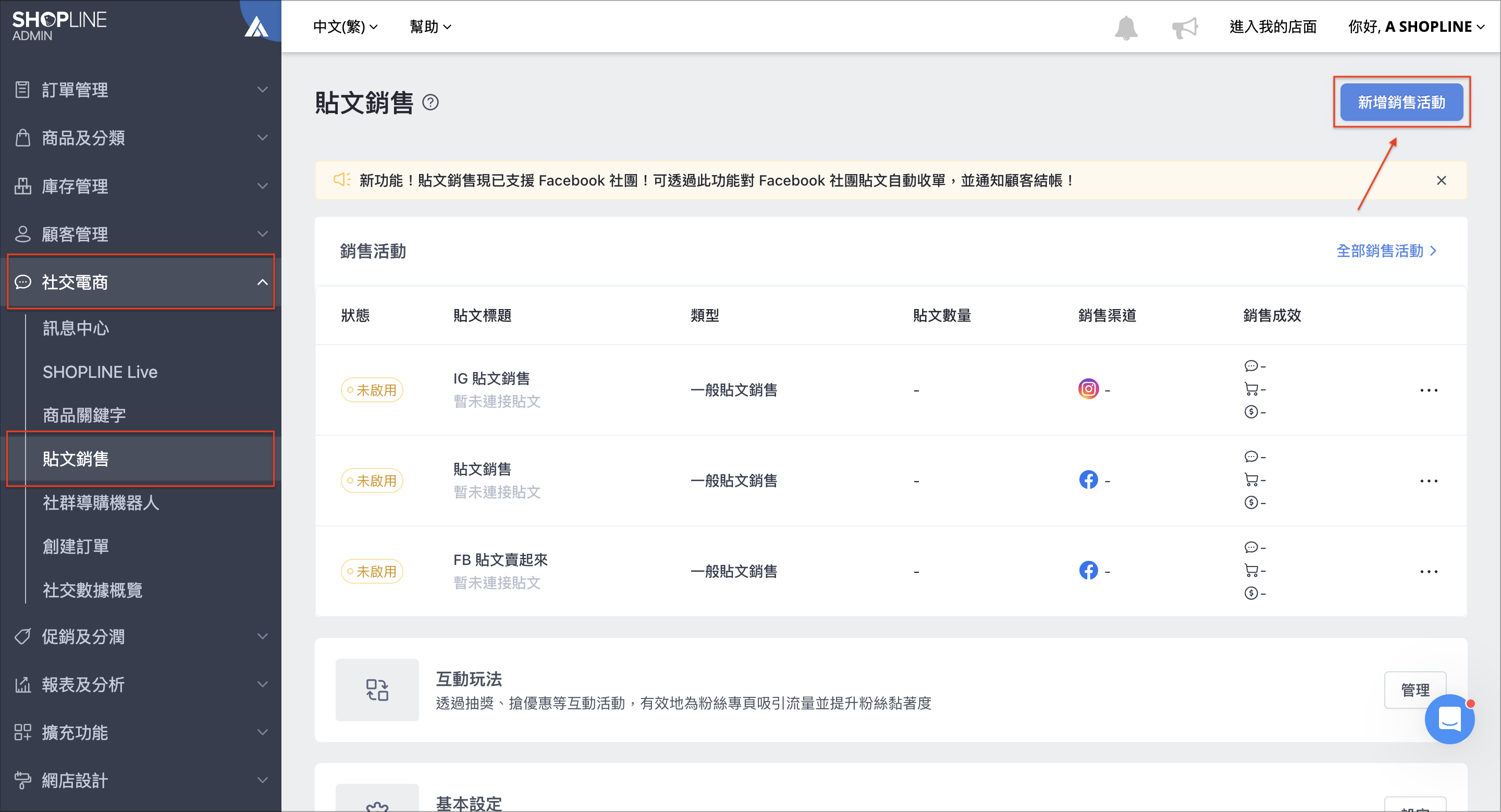Screen dimensions: 1501x812
Task: Click the Facebook icon in FB 貼文賣起來 row
Action: (x=1088, y=570)
